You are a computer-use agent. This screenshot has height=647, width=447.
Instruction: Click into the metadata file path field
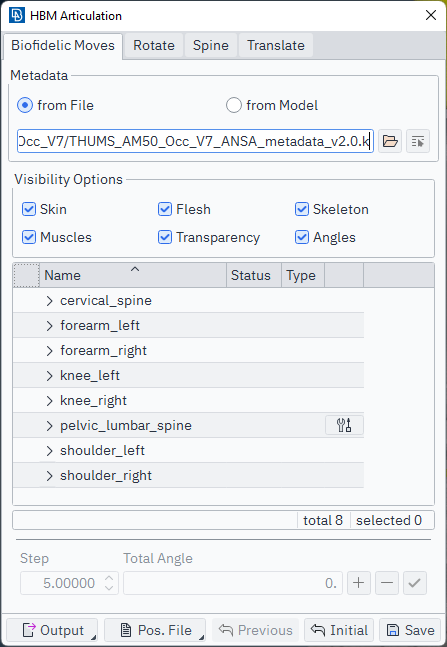195,142
